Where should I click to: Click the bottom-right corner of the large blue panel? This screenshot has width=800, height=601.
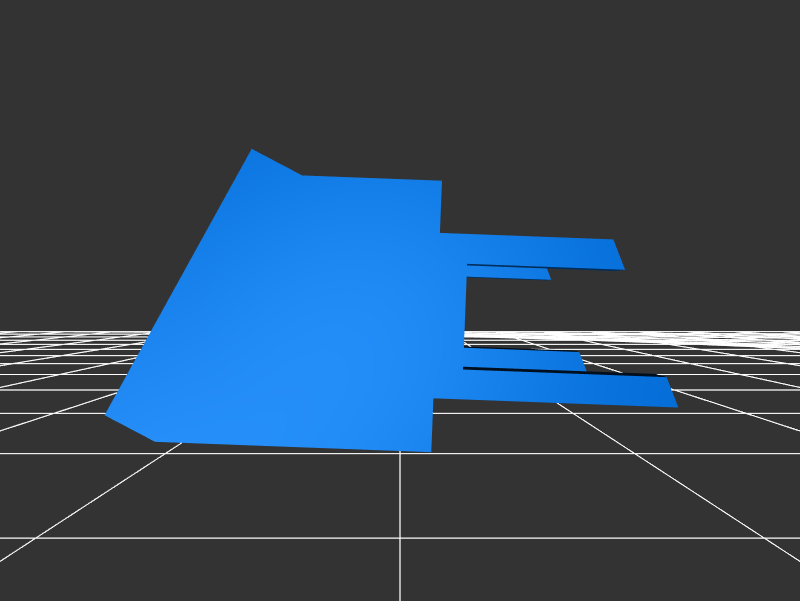430,450
